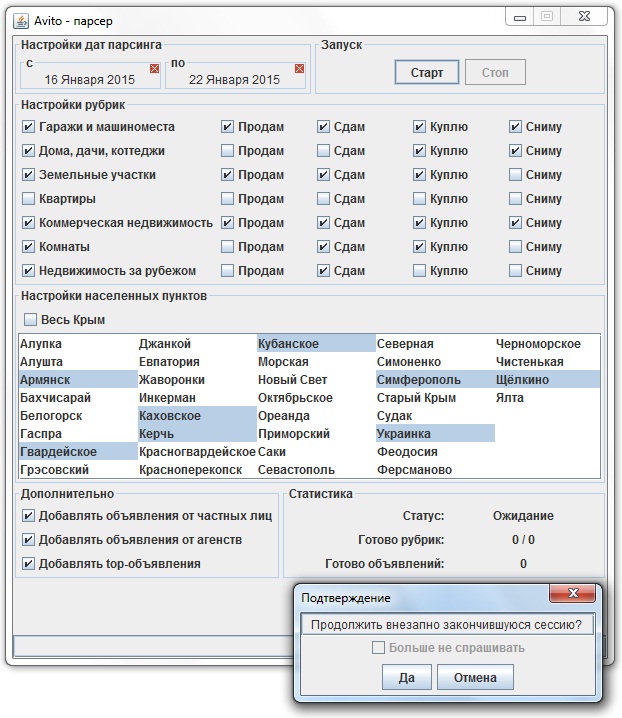Enable the Квартиры category checkbox
Screen dimensions: 622x718
pos(28,199)
